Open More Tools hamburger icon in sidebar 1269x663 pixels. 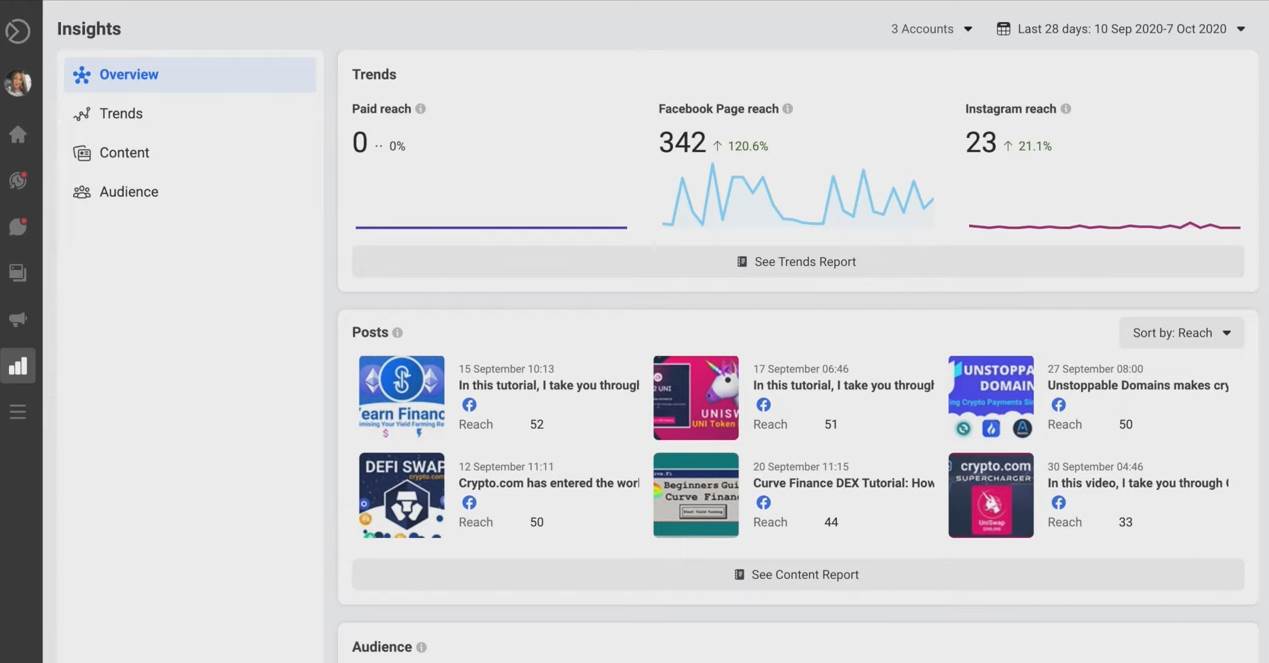[x=18, y=412]
